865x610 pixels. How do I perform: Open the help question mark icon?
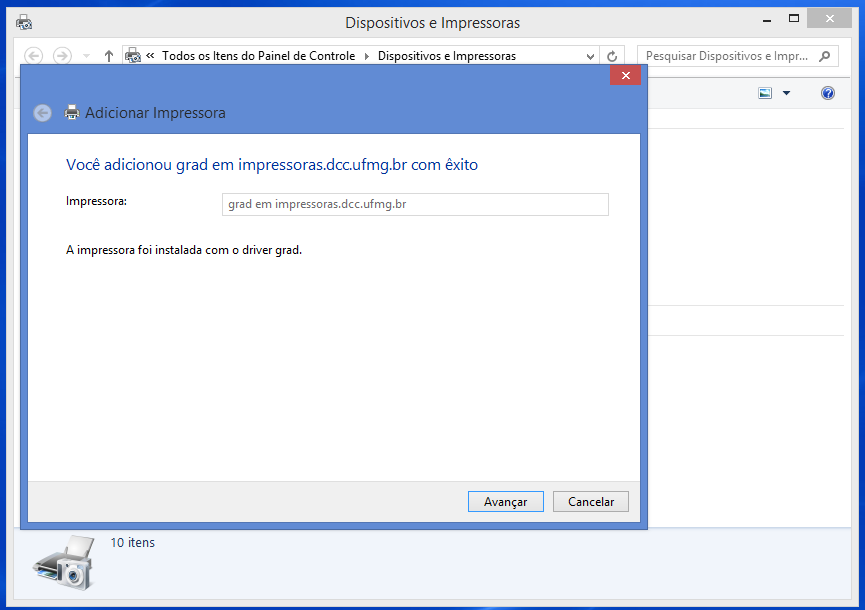point(827,93)
